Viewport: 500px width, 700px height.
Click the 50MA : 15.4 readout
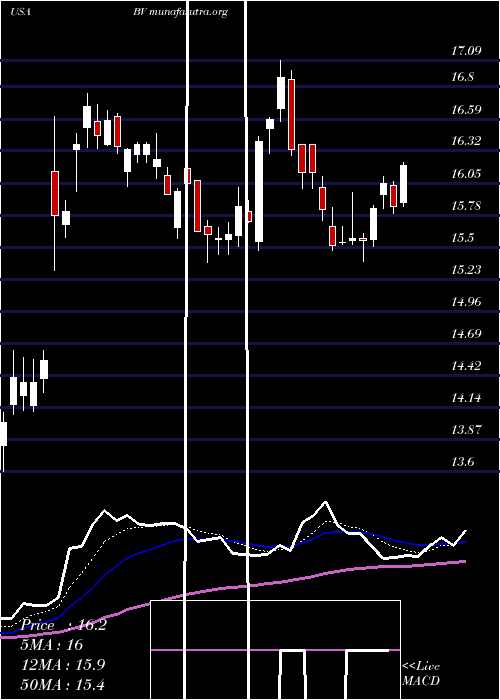(x=64, y=684)
